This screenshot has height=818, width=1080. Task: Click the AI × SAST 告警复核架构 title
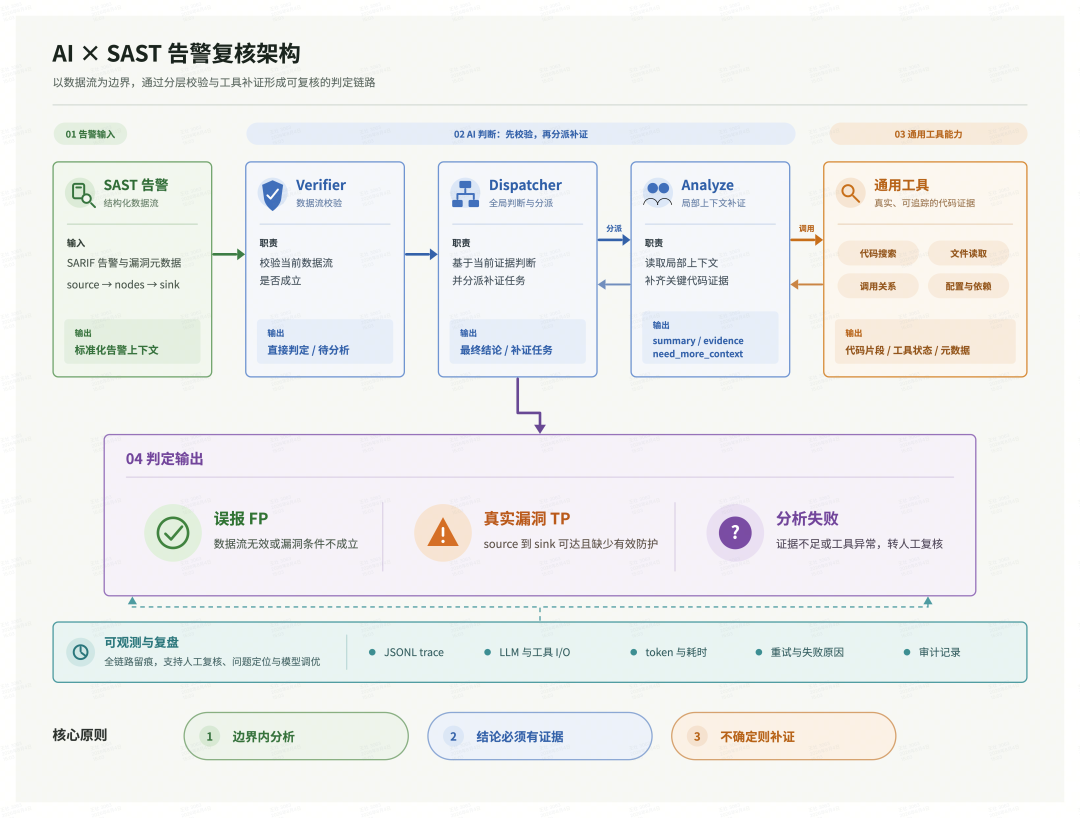tap(176, 54)
